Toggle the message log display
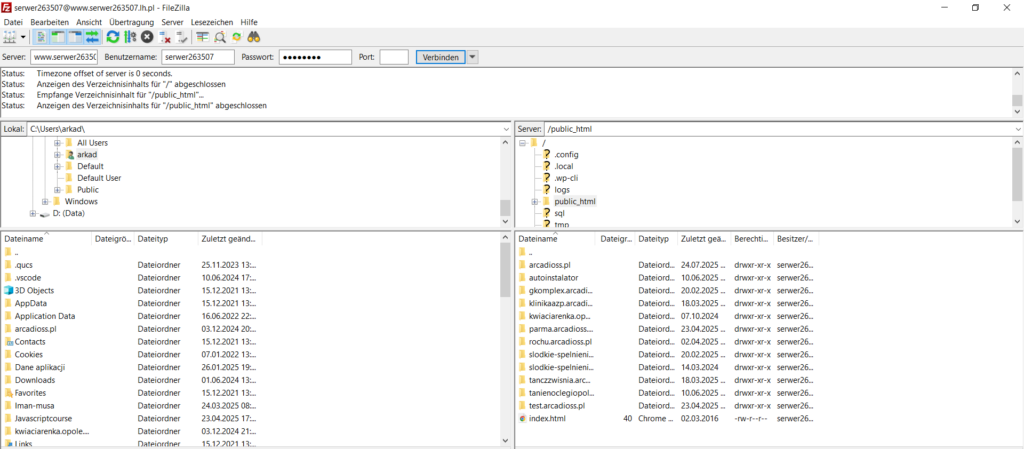The height and width of the screenshot is (449, 1024). pyautogui.click(x=41, y=37)
